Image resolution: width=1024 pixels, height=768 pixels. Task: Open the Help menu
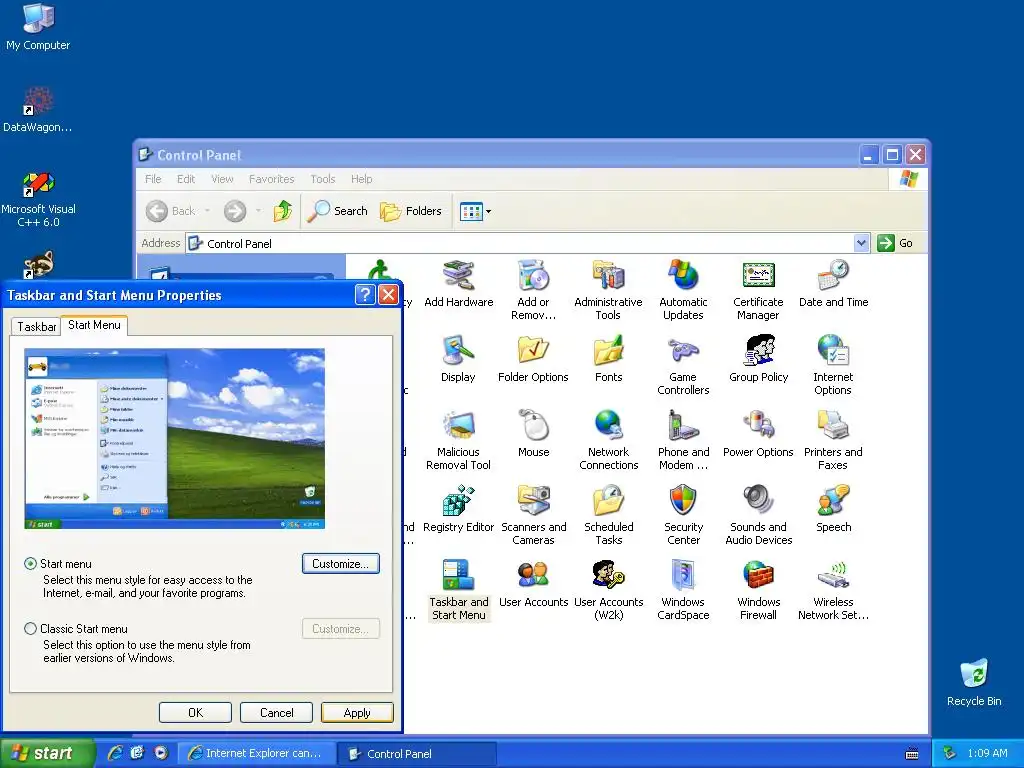[361, 179]
